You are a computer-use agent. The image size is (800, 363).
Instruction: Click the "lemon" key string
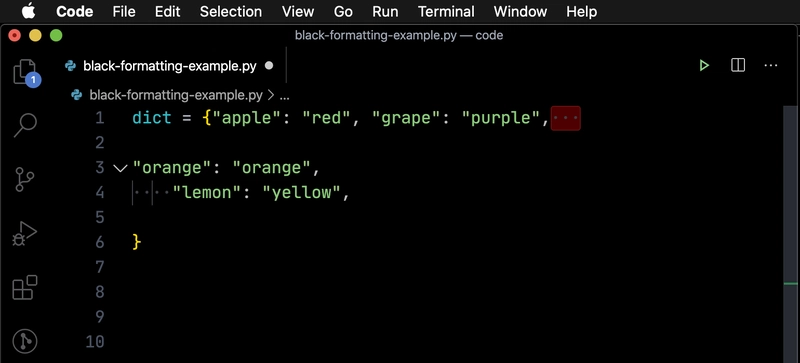[x=207, y=192]
